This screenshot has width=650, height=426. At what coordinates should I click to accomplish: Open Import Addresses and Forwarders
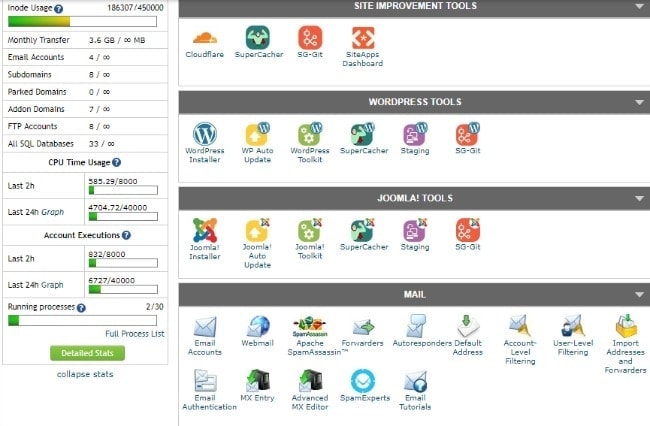(x=626, y=344)
